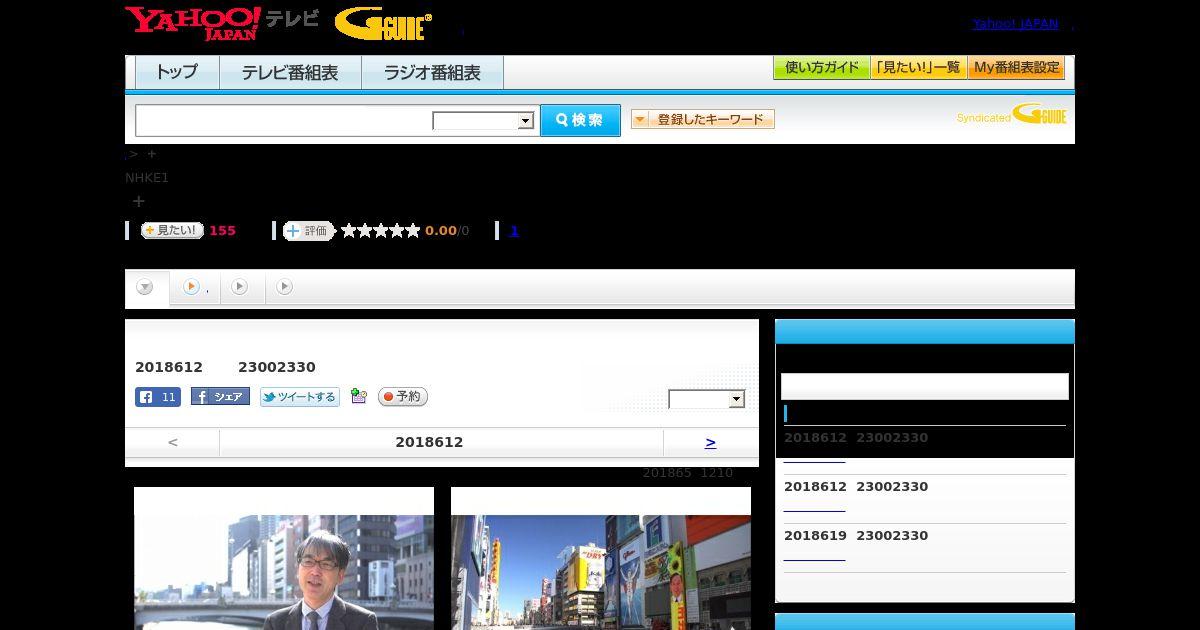Click the first rating star
This screenshot has width=1200, height=630.
click(x=349, y=230)
